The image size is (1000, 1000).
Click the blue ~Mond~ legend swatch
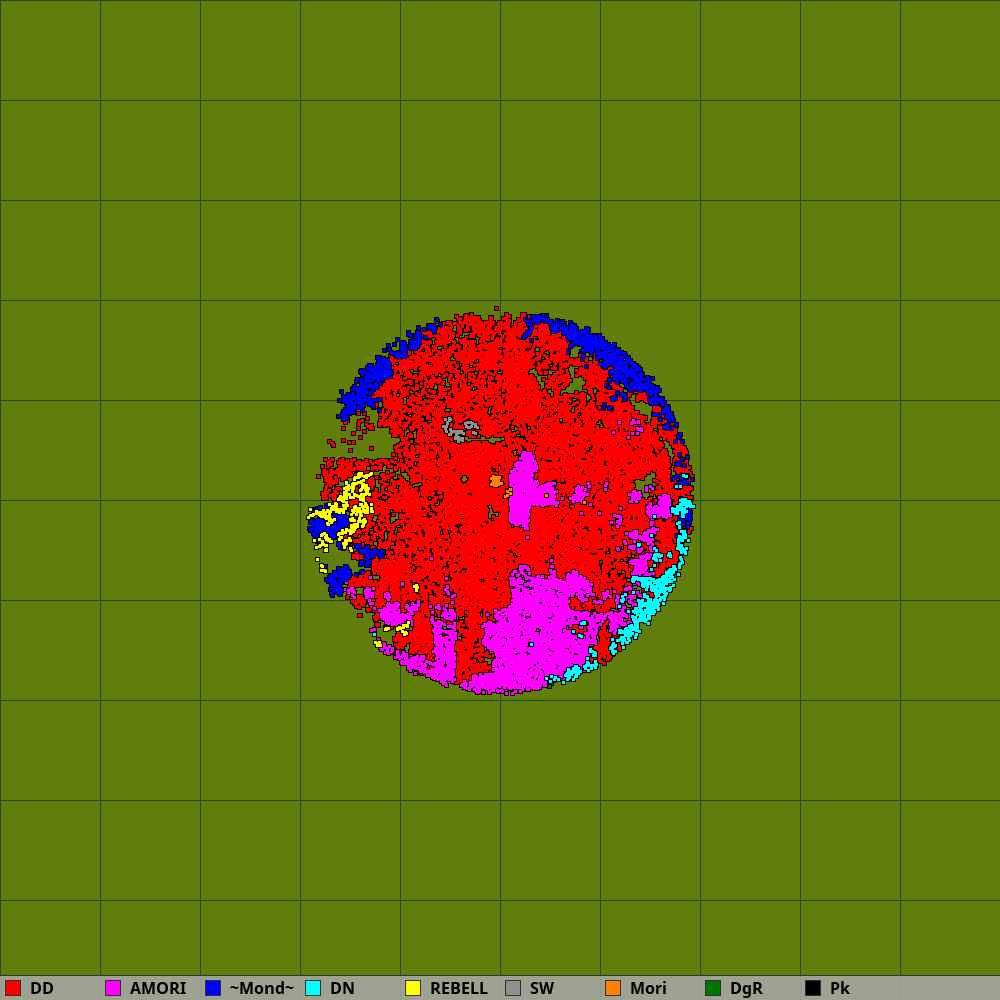[213, 988]
